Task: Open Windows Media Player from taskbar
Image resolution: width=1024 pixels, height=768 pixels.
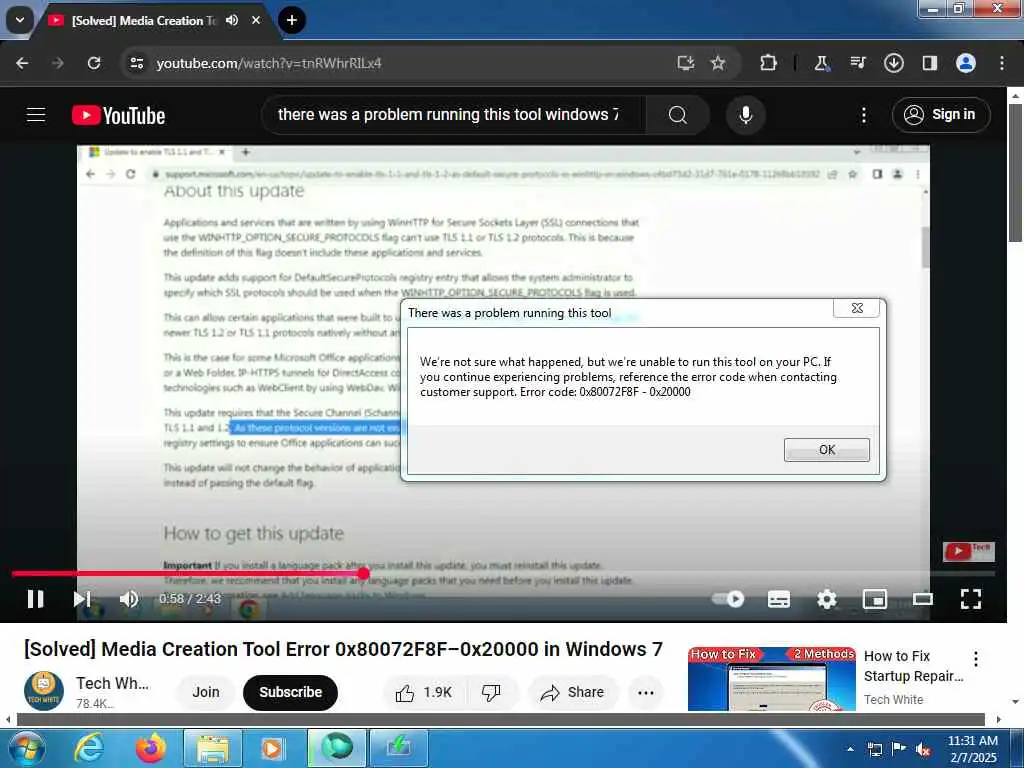Action: point(272,748)
